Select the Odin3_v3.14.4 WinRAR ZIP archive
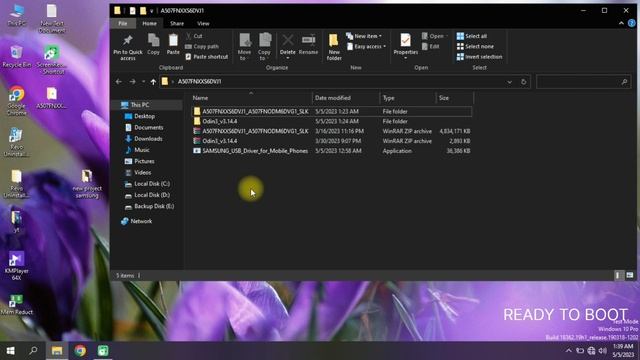This screenshot has height=360, width=640. 332,141
